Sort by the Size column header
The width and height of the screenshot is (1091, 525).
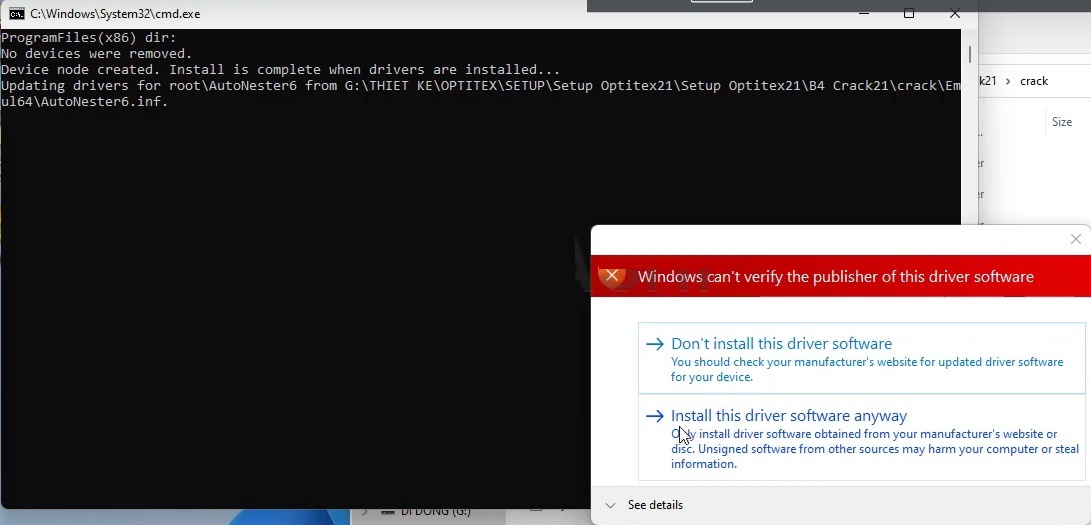click(x=1061, y=122)
